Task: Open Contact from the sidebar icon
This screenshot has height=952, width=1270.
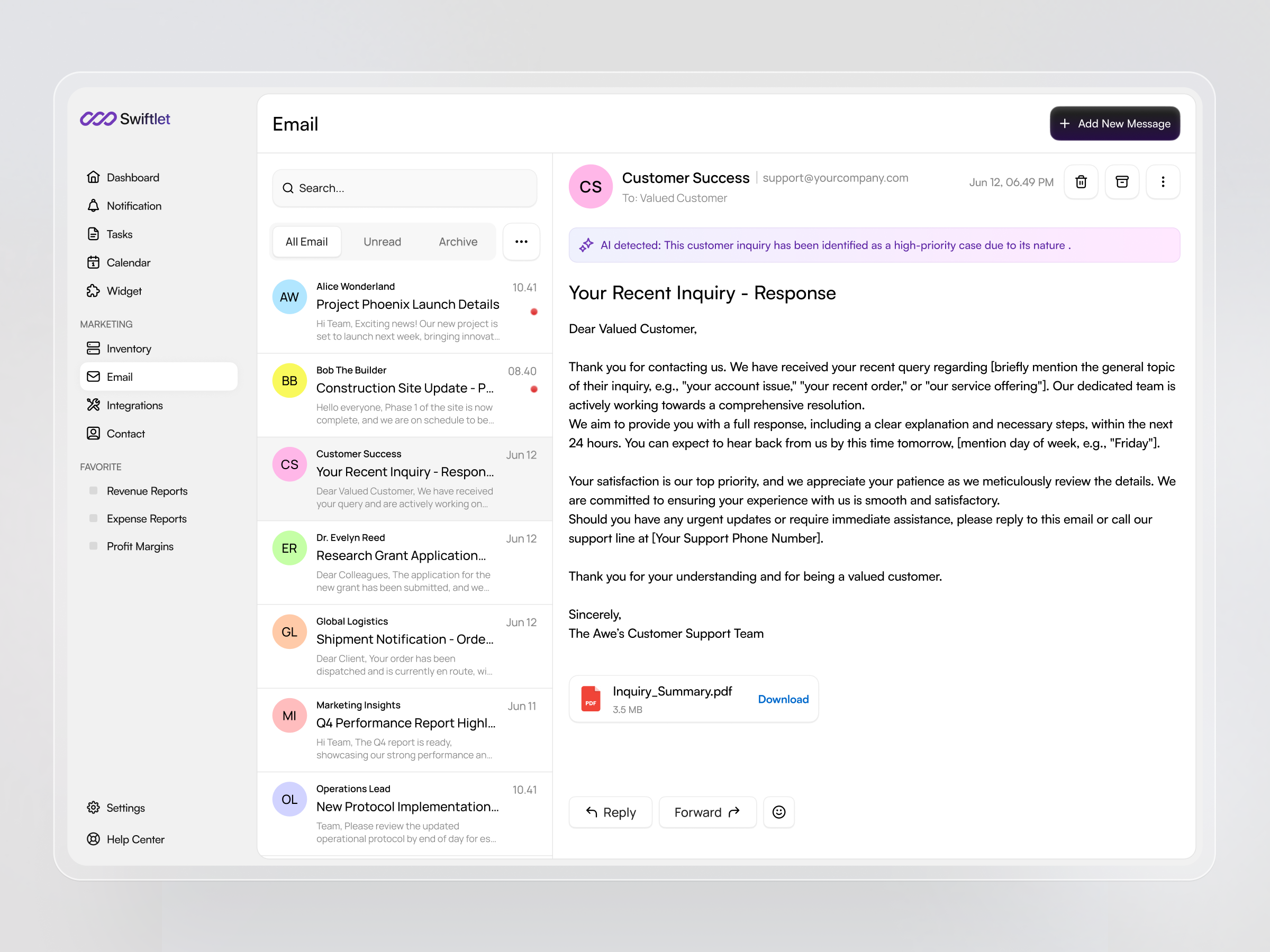Action: pos(94,433)
